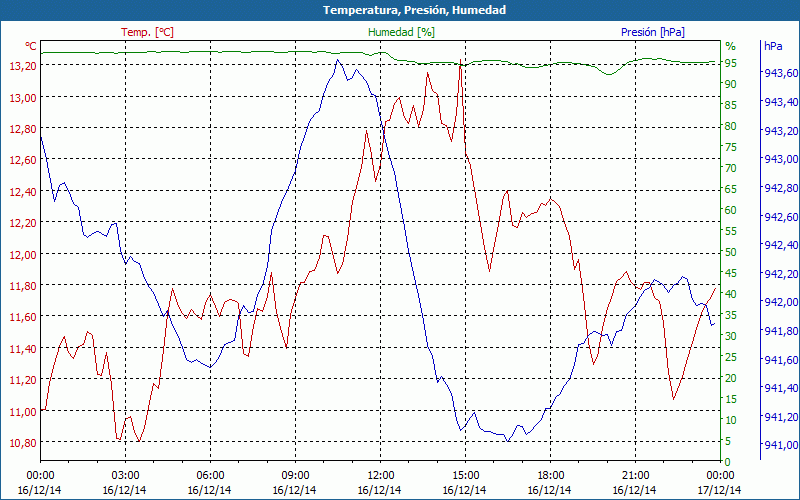Click the '13,00' temperature axis value
The height and width of the screenshot is (500, 800).
coord(23,97)
